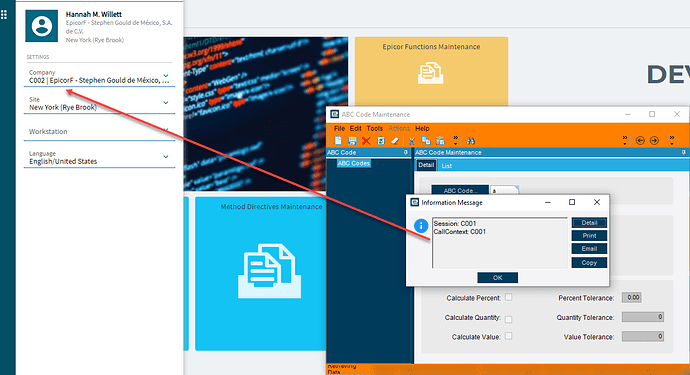Click the Percent Tolerance input field
Image resolution: width=690 pixels, height=375 pixels.
tap(631, 298)
